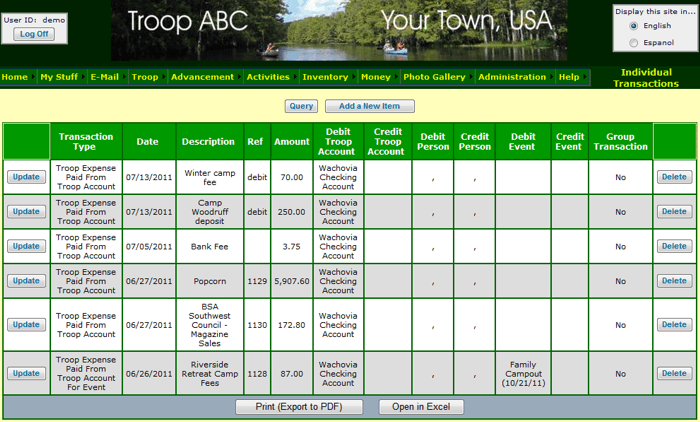This screenshot has height=422, width=700.
Task: Update the Winter camp fee transaction
Action: coord(26,177)
